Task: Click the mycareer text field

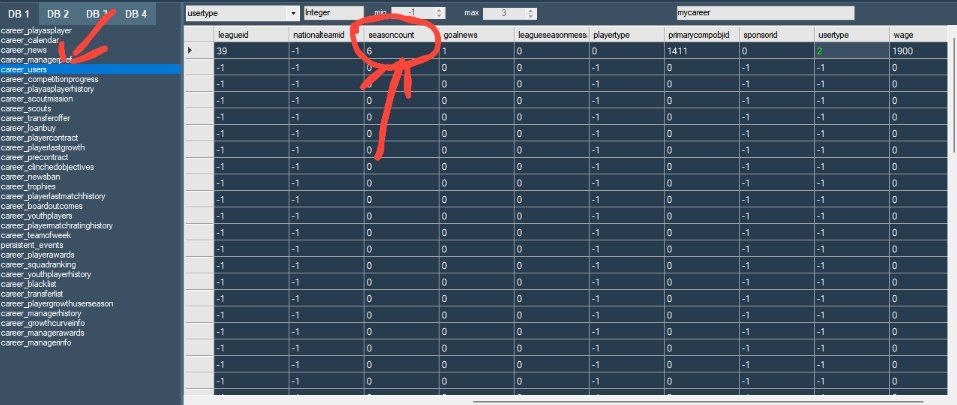Action: coord(765,13)
